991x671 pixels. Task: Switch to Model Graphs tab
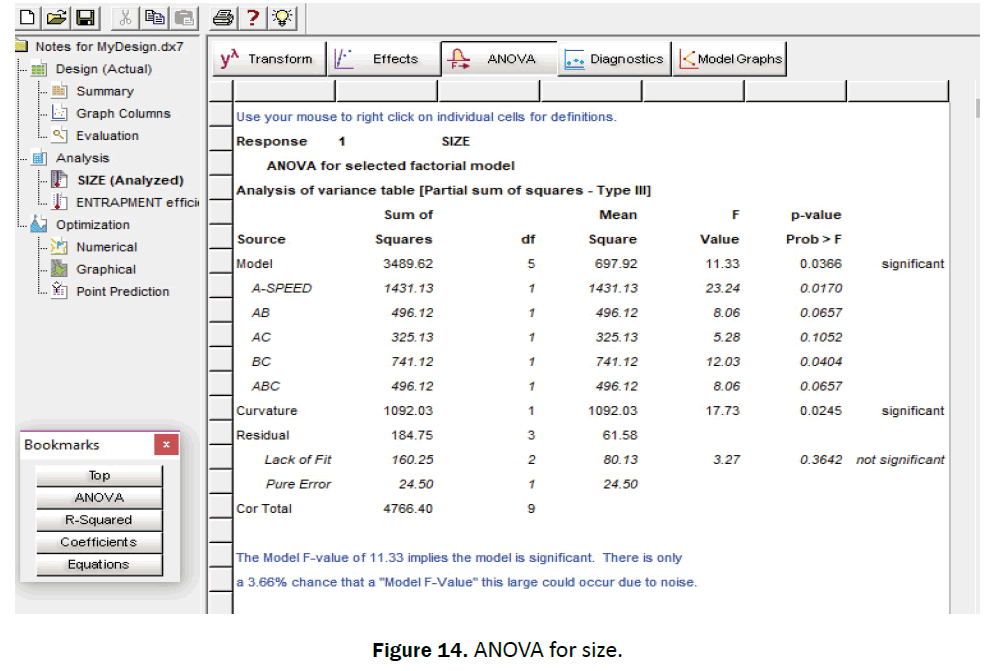[x=730, y=59]
